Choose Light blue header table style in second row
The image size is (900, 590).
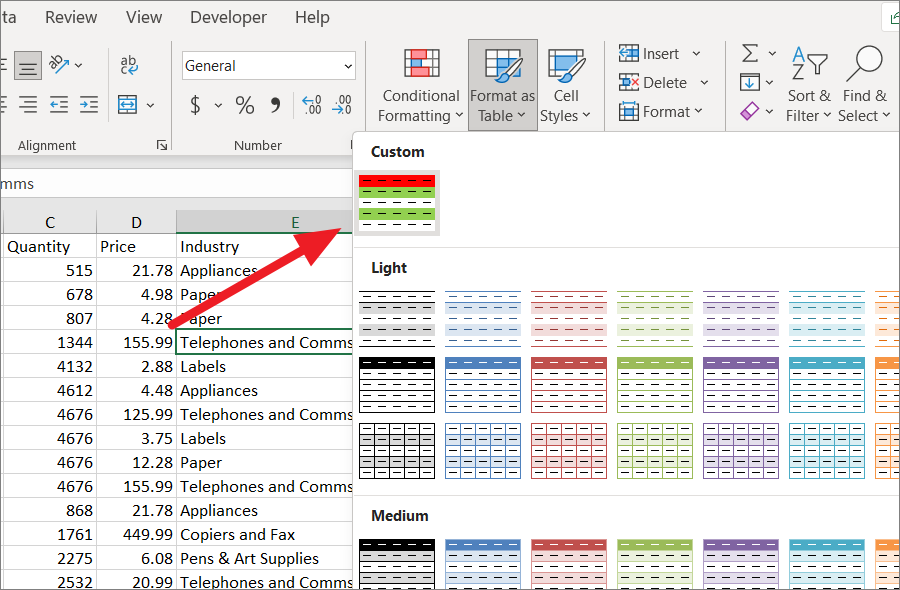[483, 385]
